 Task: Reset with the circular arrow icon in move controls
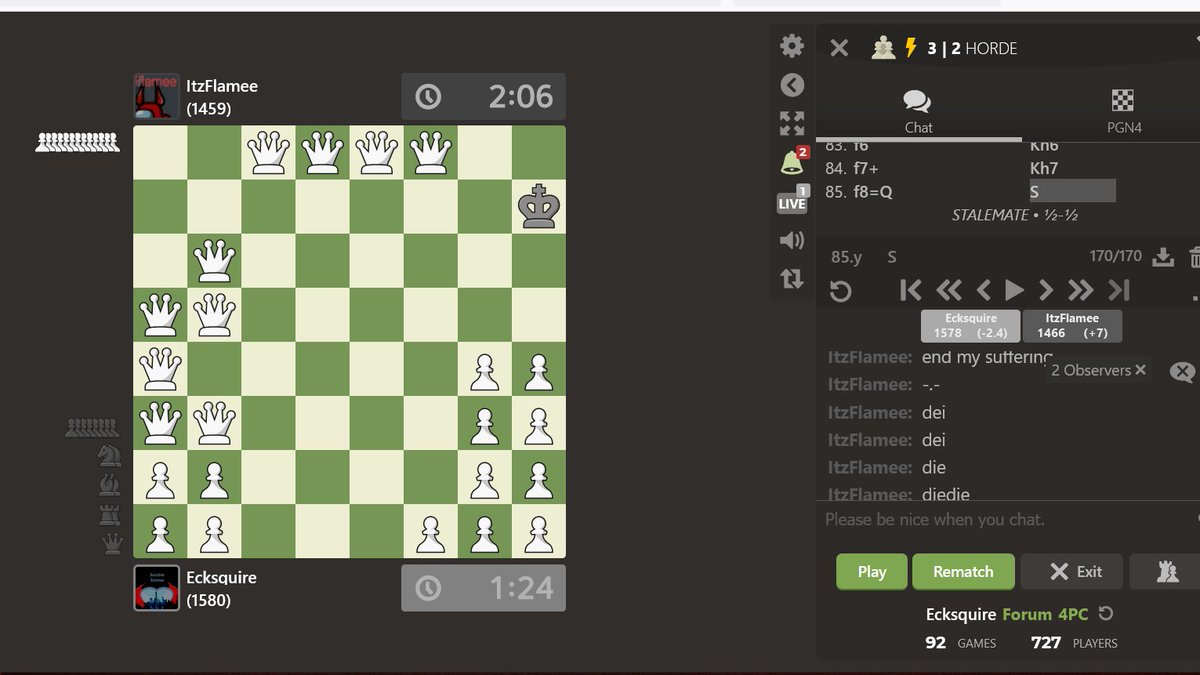(841, 291)
